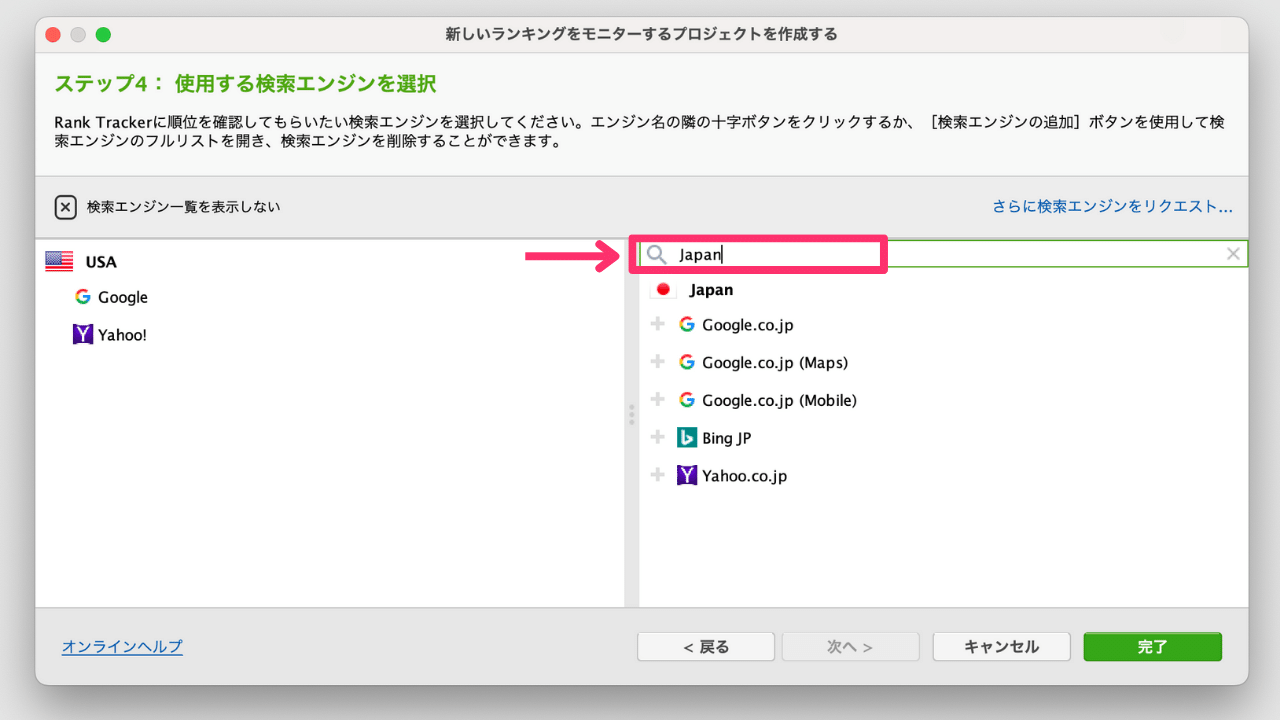The width and height of the screenshot is (1280, 720).
Task: Click the green 完了 button
Action: pos(1152,647)
